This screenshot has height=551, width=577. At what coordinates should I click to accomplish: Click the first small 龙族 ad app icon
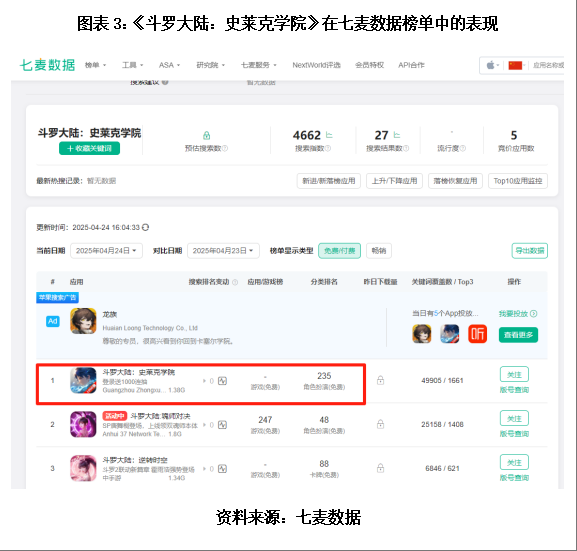tap(422, 333)
